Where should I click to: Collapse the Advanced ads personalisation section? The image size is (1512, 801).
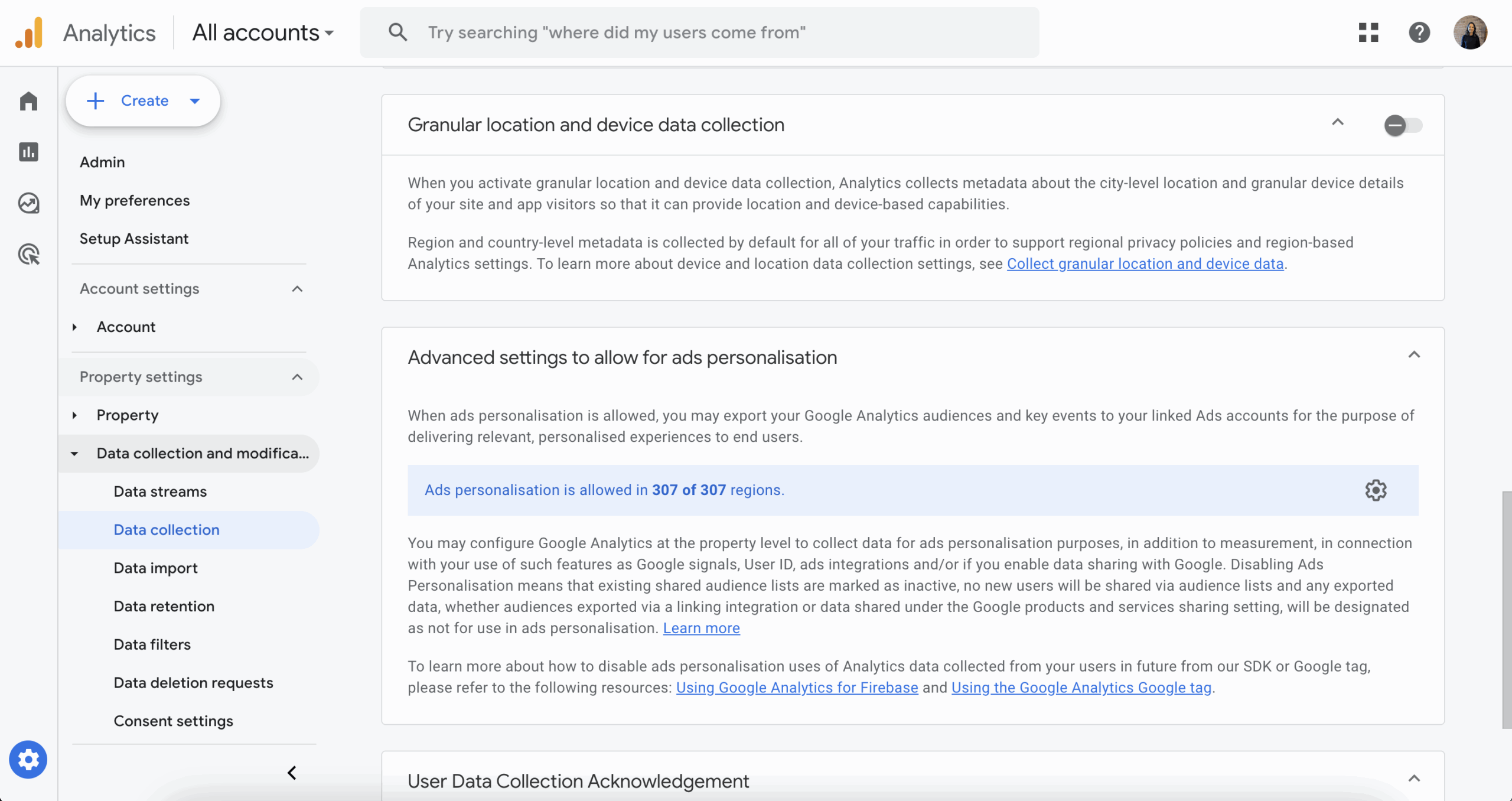pos(1414,355)
